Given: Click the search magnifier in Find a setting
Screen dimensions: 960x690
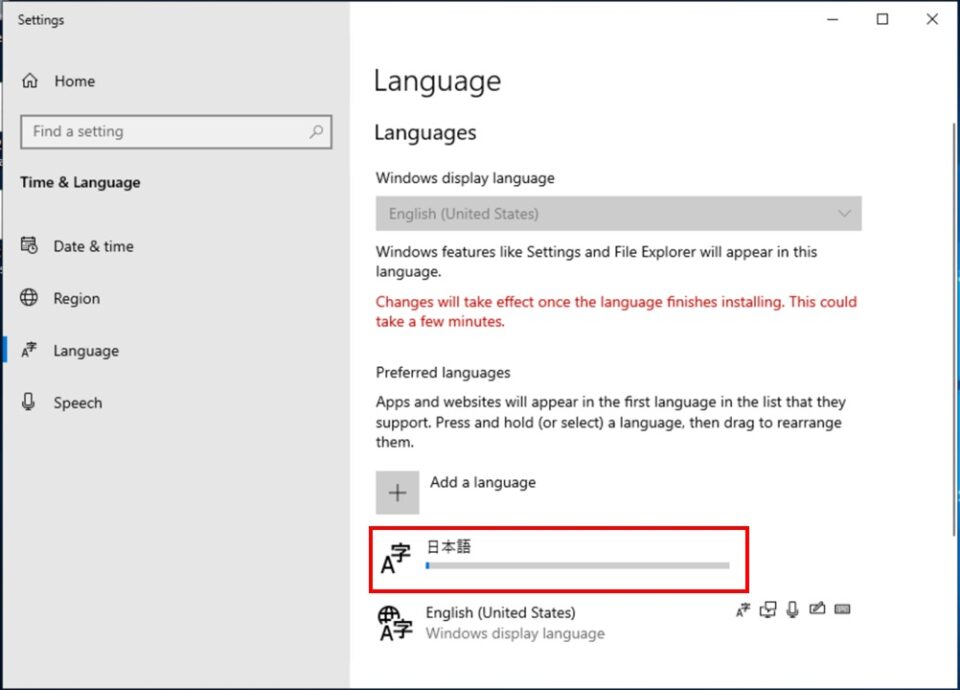Looking at the screenshot, I should click(x=315, y=131).
